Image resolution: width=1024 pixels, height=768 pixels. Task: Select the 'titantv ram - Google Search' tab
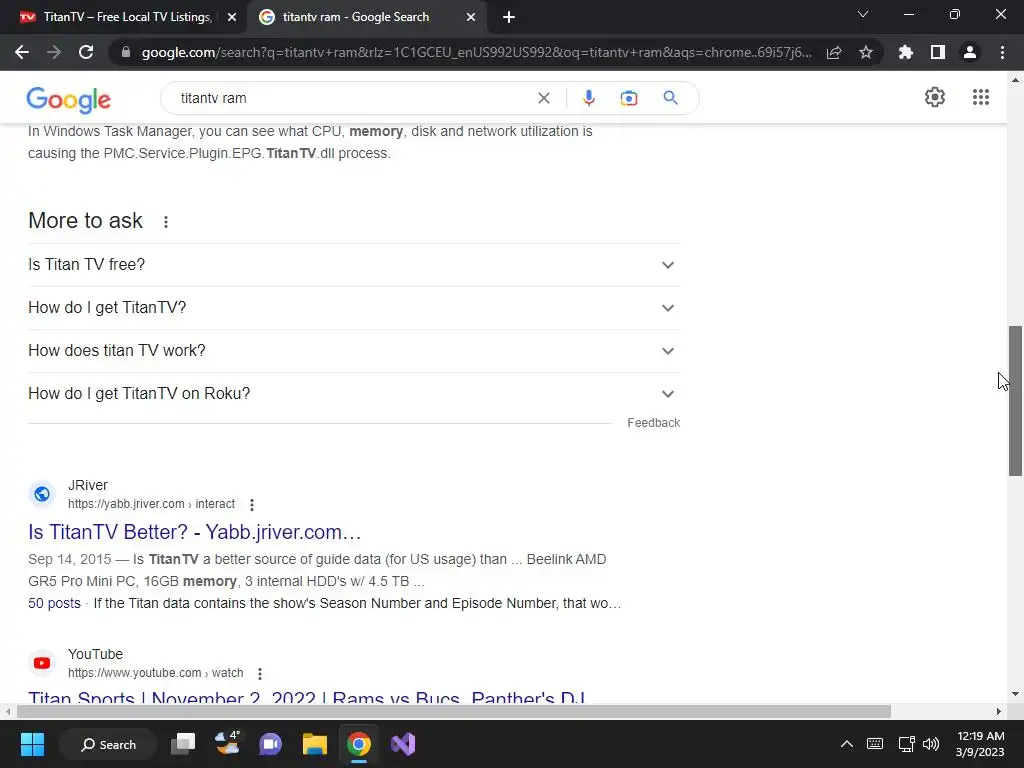click(356, 18)
